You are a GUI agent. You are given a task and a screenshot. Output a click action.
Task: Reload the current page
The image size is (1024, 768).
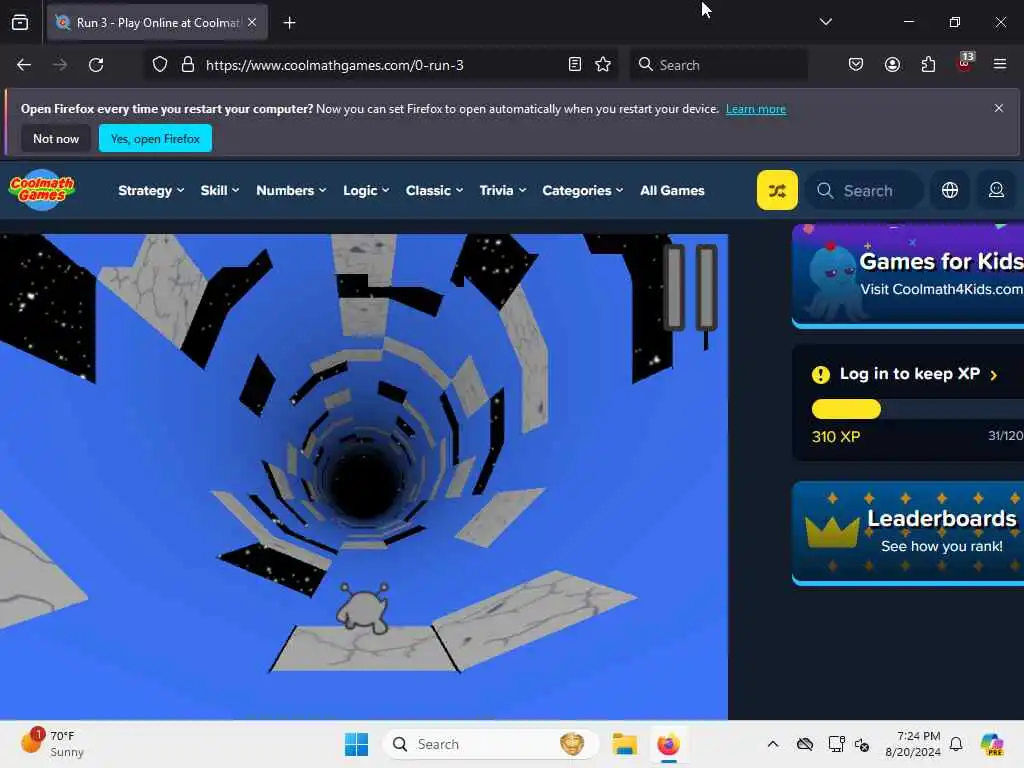pyautogui.click(x=96, y=65)
